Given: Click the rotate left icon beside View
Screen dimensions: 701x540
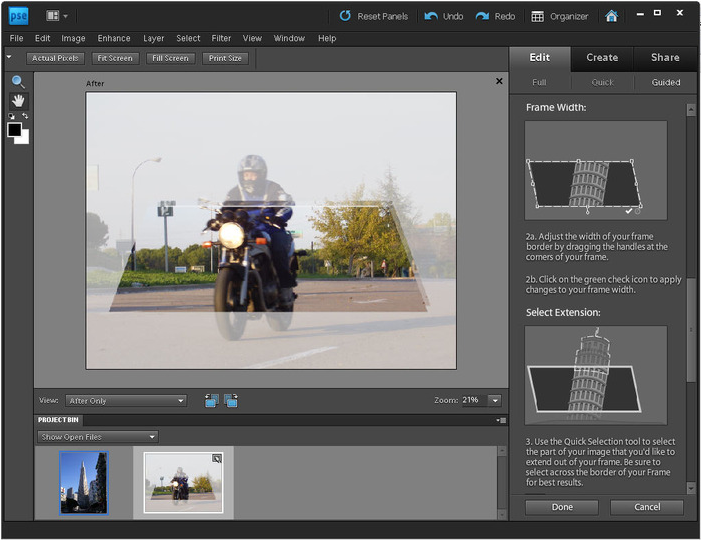Looking at the screenshot, I should point(212,400).
